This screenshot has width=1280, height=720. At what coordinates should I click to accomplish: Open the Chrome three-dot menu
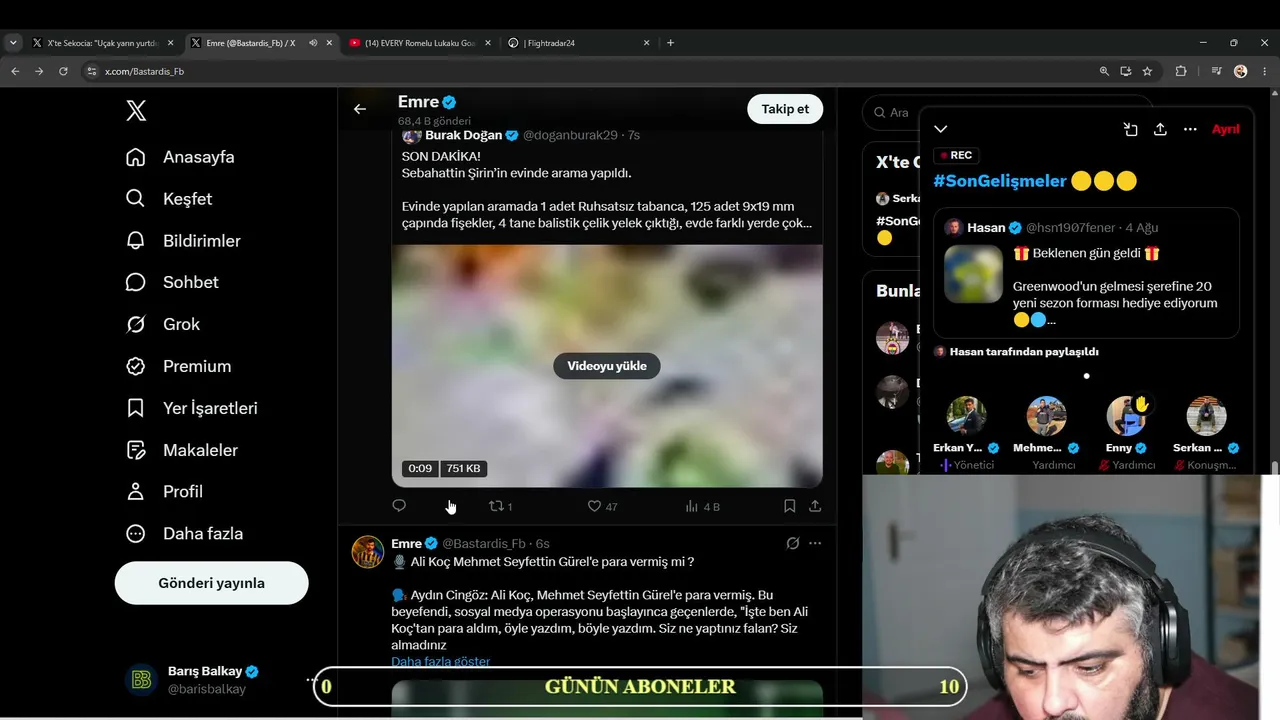coord(1265,71)
